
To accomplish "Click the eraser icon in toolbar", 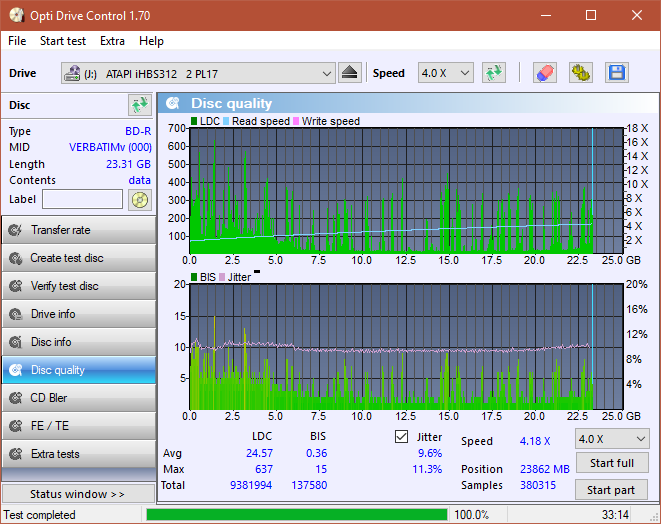I will pyautogui.click(x=545, y=73).
